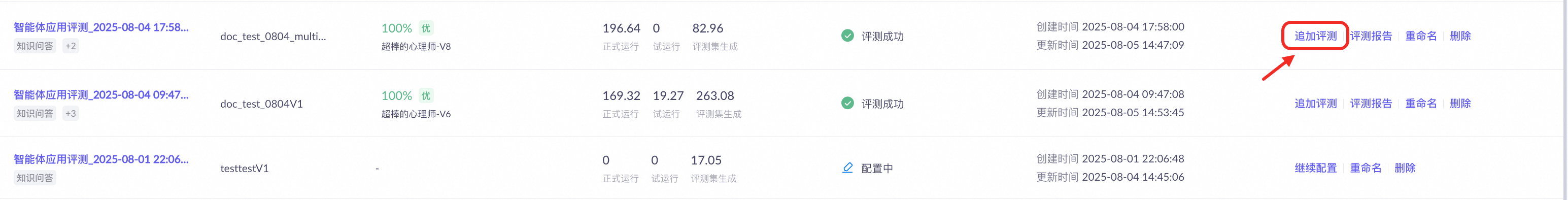Click 优 badge beside 超棒的心理师-V8
Image resolution: width=1568 pixels, height=200 pixels.
coord(426,28)
